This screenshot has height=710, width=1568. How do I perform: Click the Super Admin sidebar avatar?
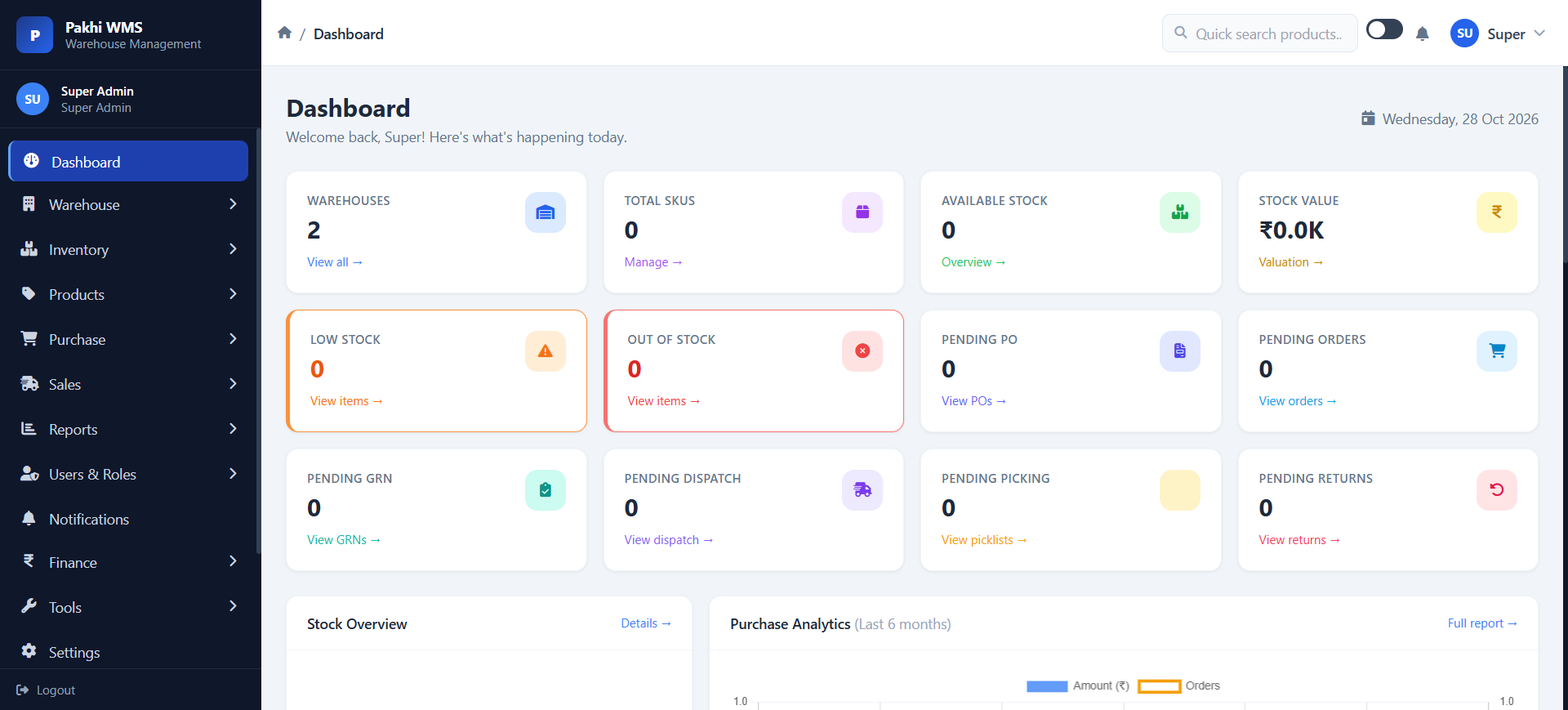[33, 99]
